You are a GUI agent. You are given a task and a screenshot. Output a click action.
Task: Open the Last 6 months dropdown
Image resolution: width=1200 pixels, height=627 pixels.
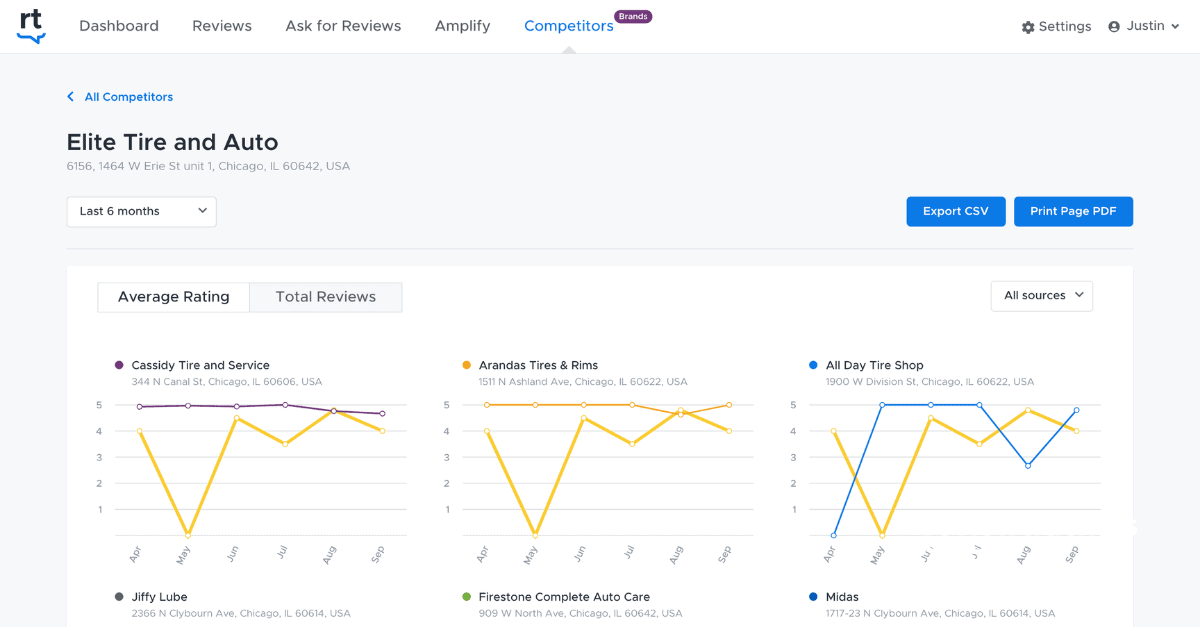coord(141,211)
